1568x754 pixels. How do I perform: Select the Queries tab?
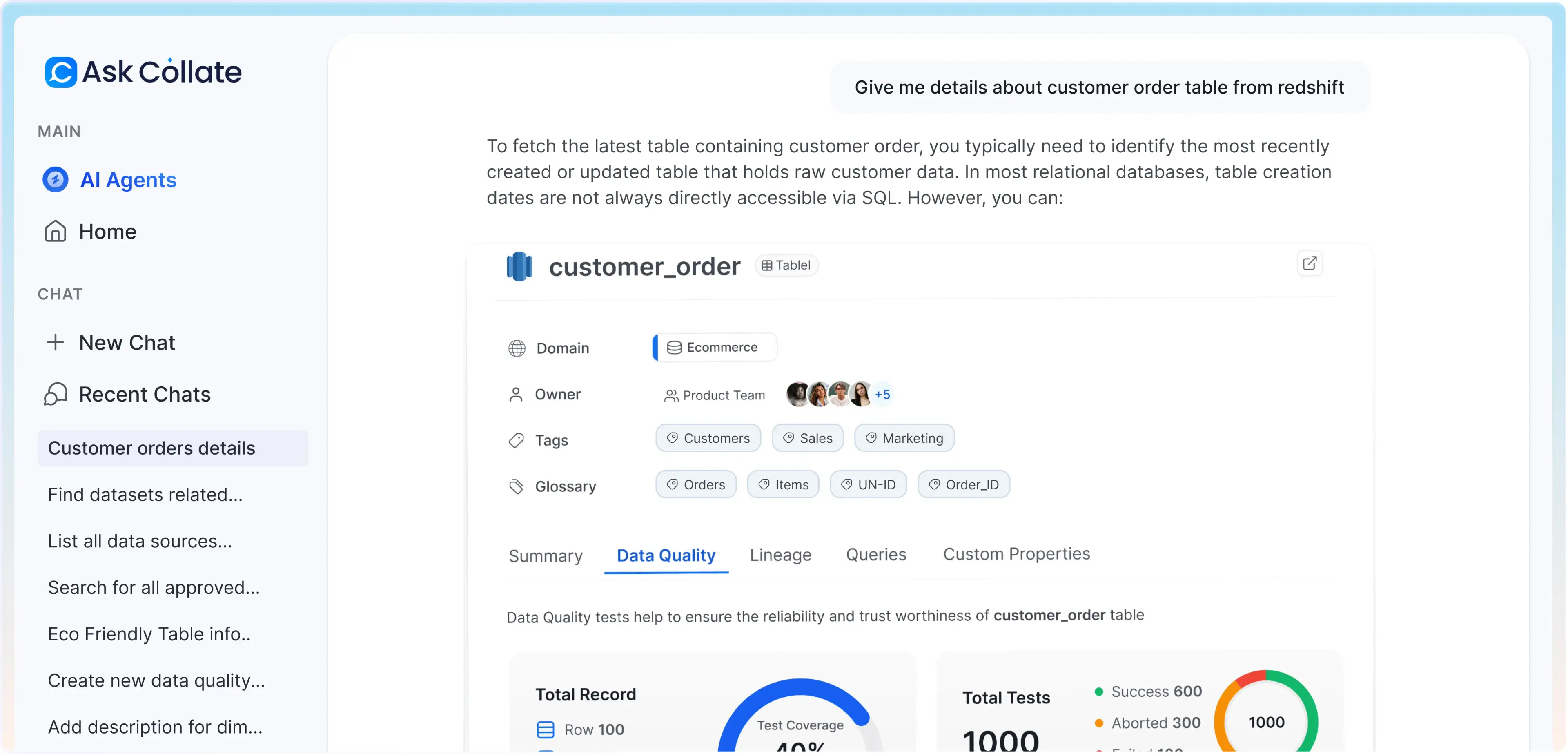click(x=876, y=554)
